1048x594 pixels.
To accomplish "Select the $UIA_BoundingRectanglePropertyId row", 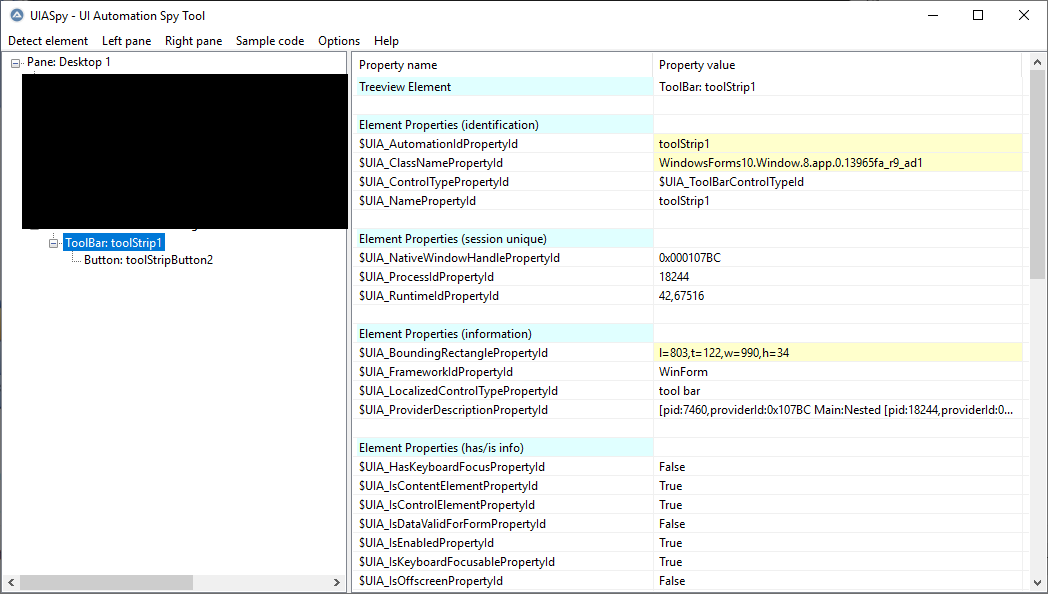I will click(688, 353).
